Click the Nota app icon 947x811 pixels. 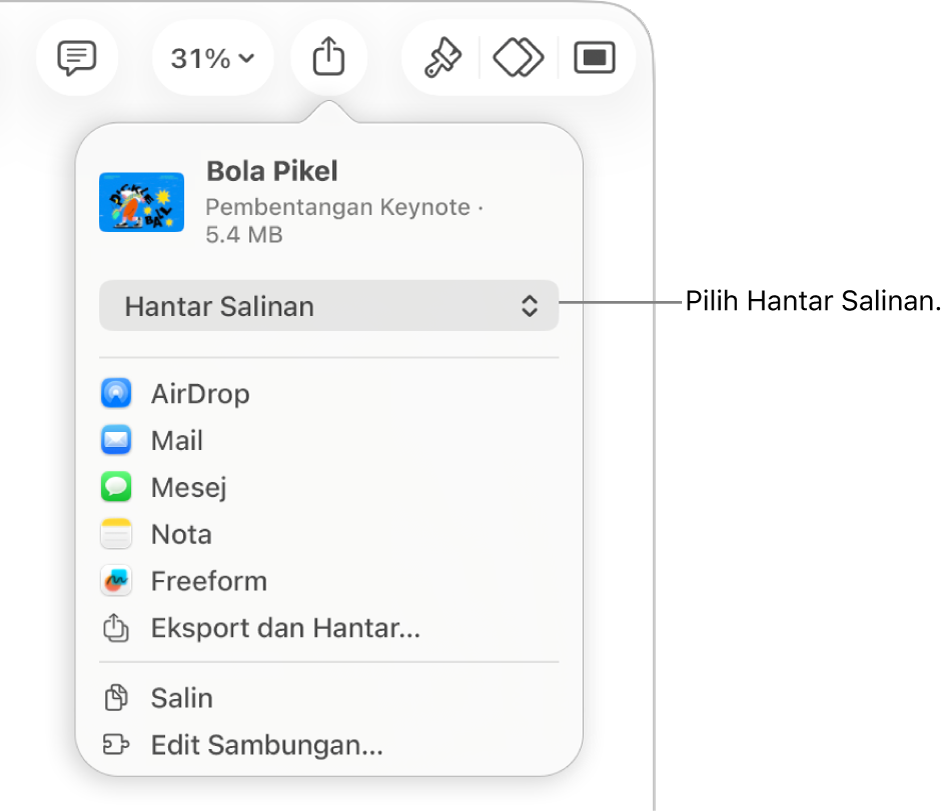tap(116, 534)
